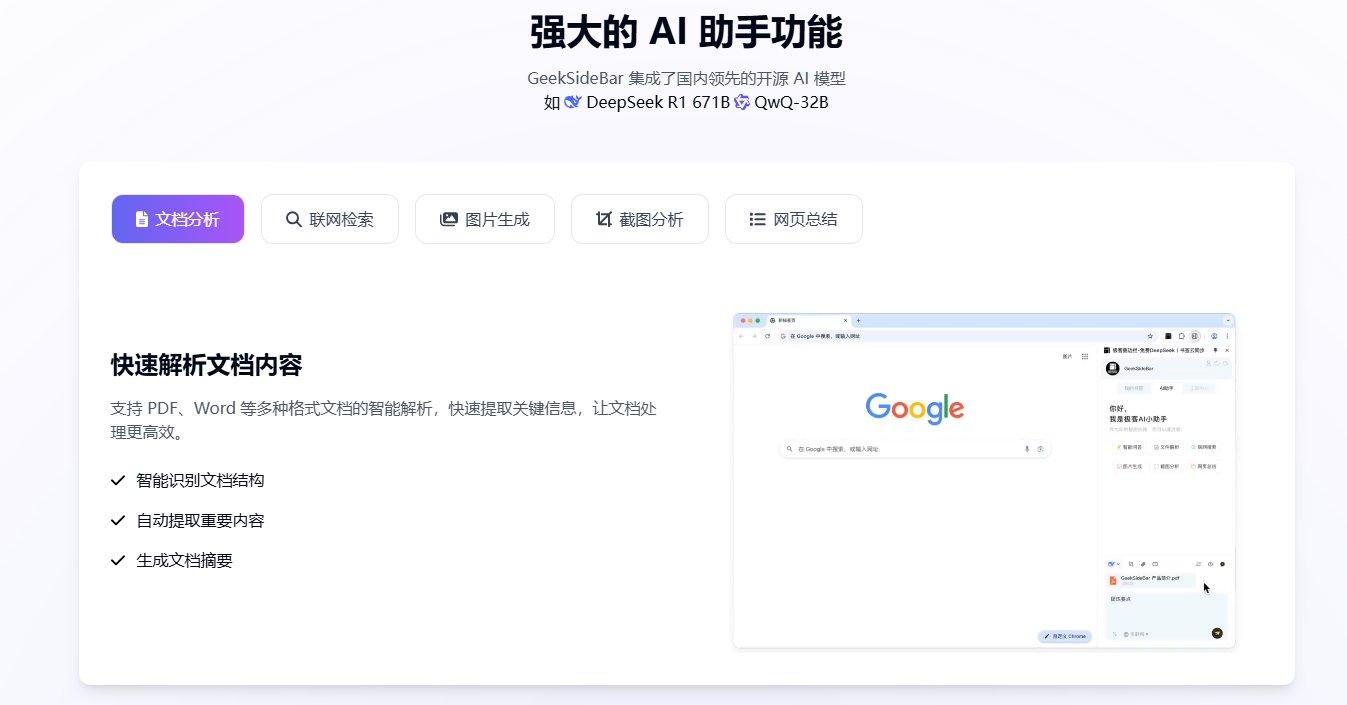The image size is (1347, 705).
Task: Click the heading '快速解析文档内容'
Action: pyautogui.click(x=207, y=365)
